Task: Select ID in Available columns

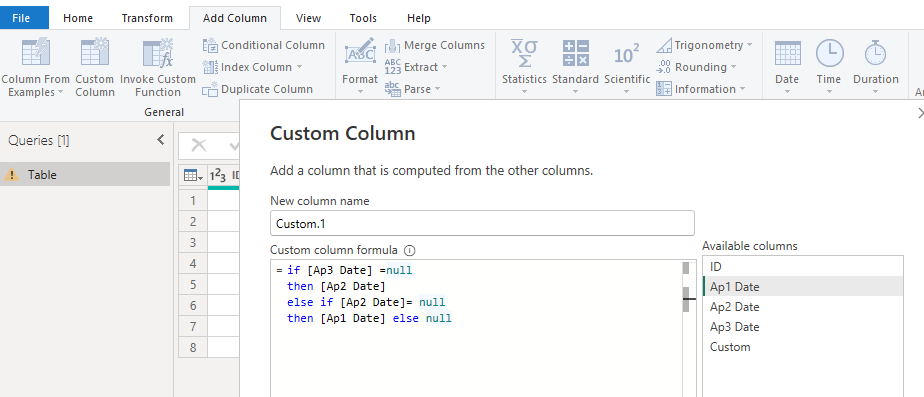Action: tap(803, 267)
